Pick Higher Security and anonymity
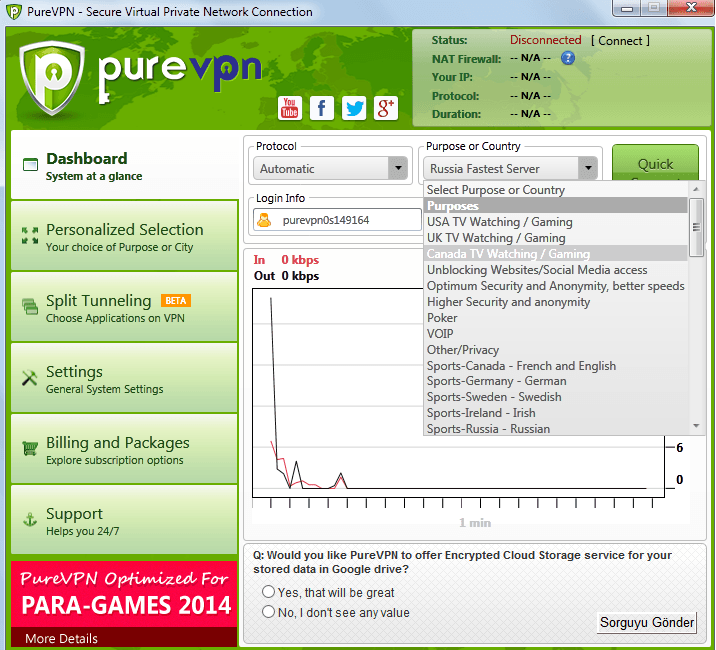This screenshot has width=716, height=650. [x=556, y=302]
